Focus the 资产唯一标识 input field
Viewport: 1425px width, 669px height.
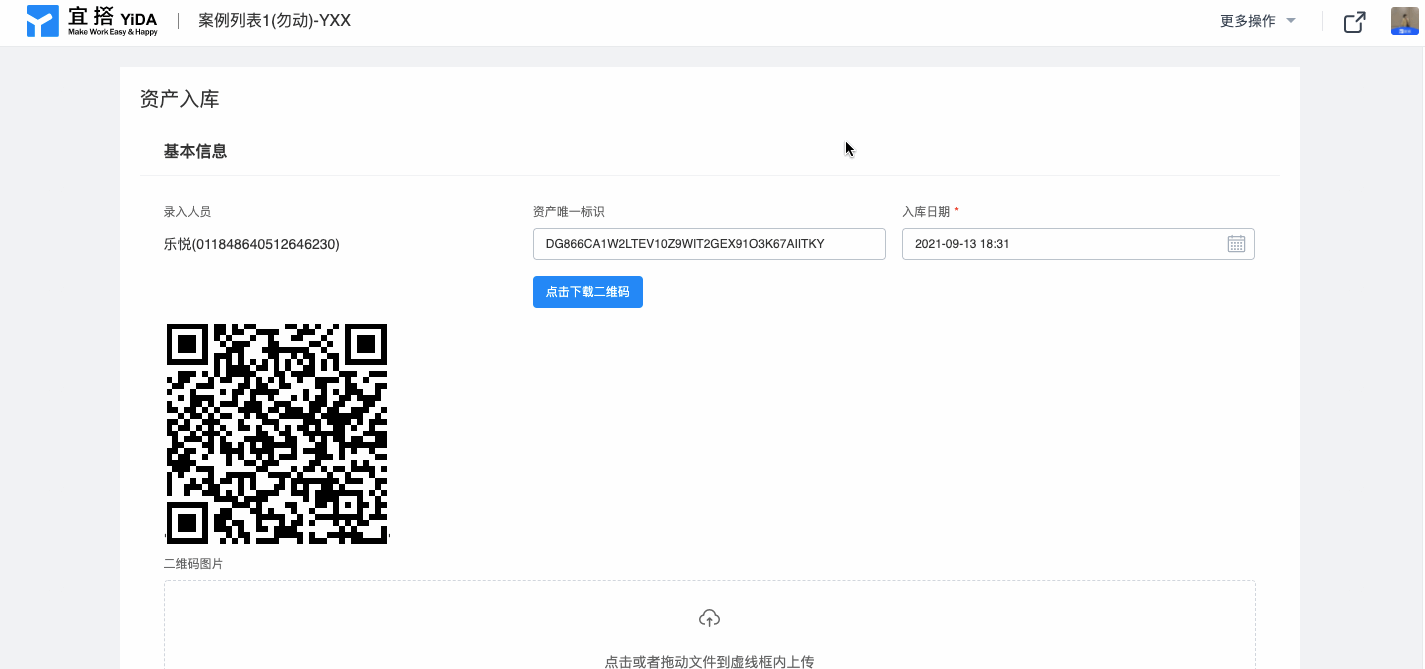pos(709,244)
